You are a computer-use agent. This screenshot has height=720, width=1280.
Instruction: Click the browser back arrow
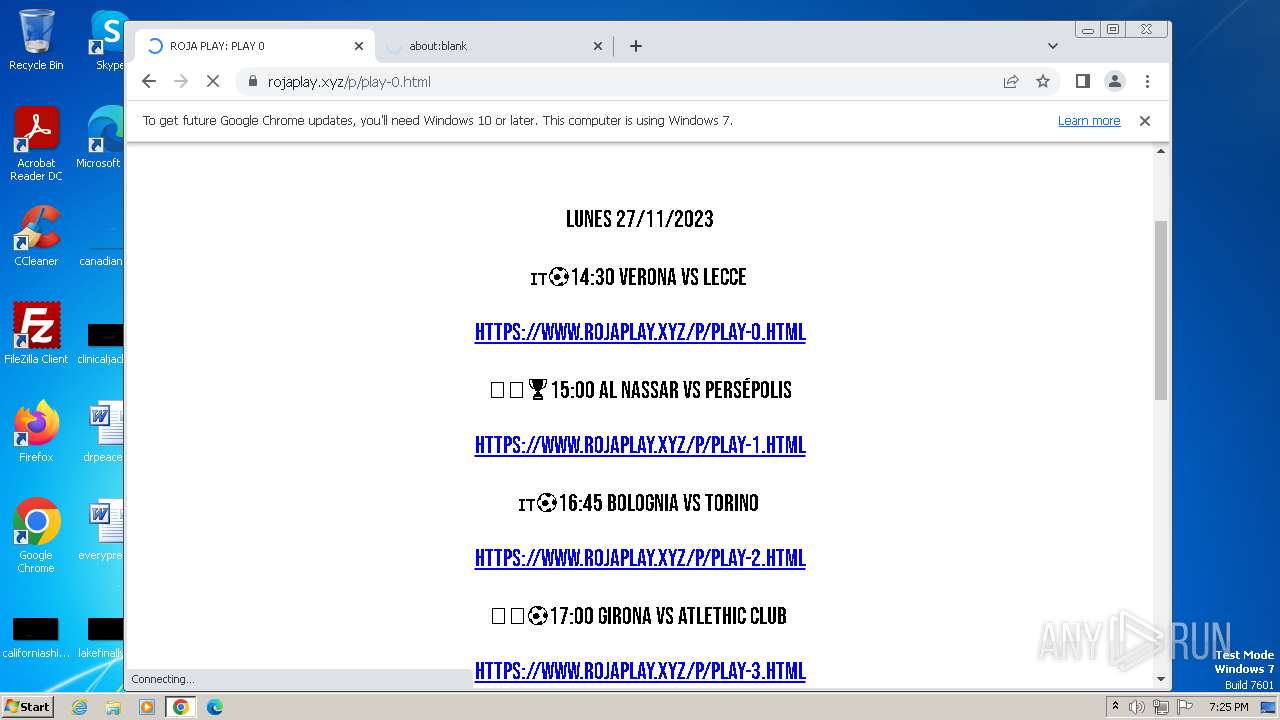click(x=149, y=82)
